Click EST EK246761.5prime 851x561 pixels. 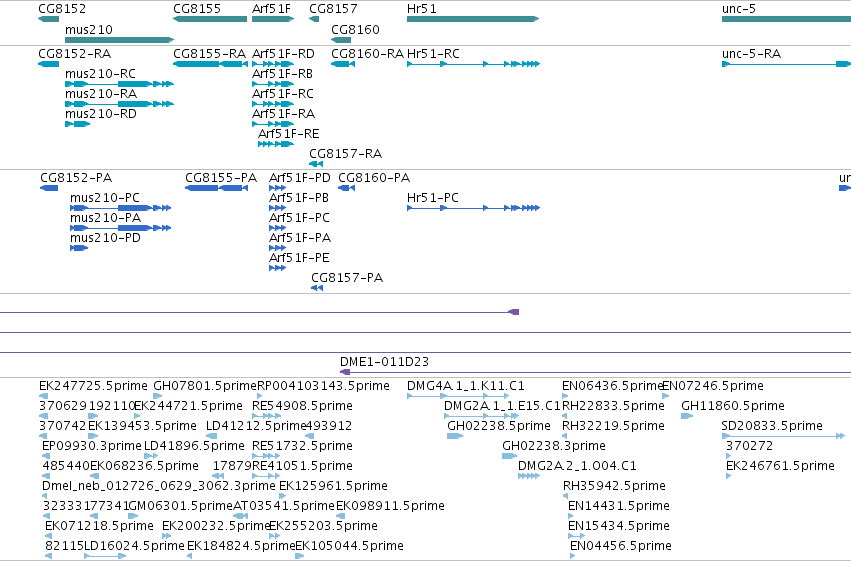click(x=780, y=466)
